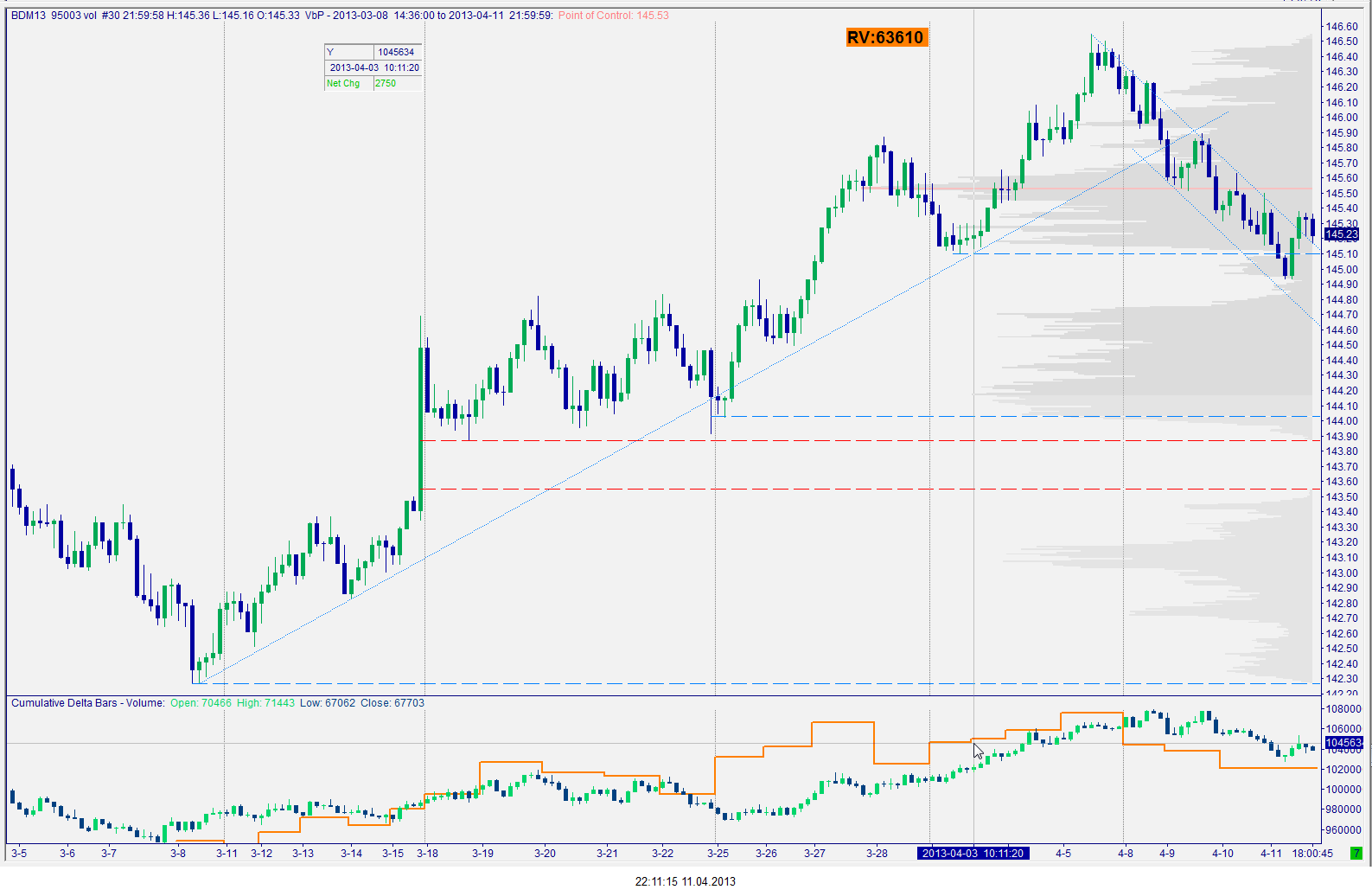Select the 3-18 date label on time axis
Image resolution: width=1372 pixels, height=896 pixels.
click(427, 854)
